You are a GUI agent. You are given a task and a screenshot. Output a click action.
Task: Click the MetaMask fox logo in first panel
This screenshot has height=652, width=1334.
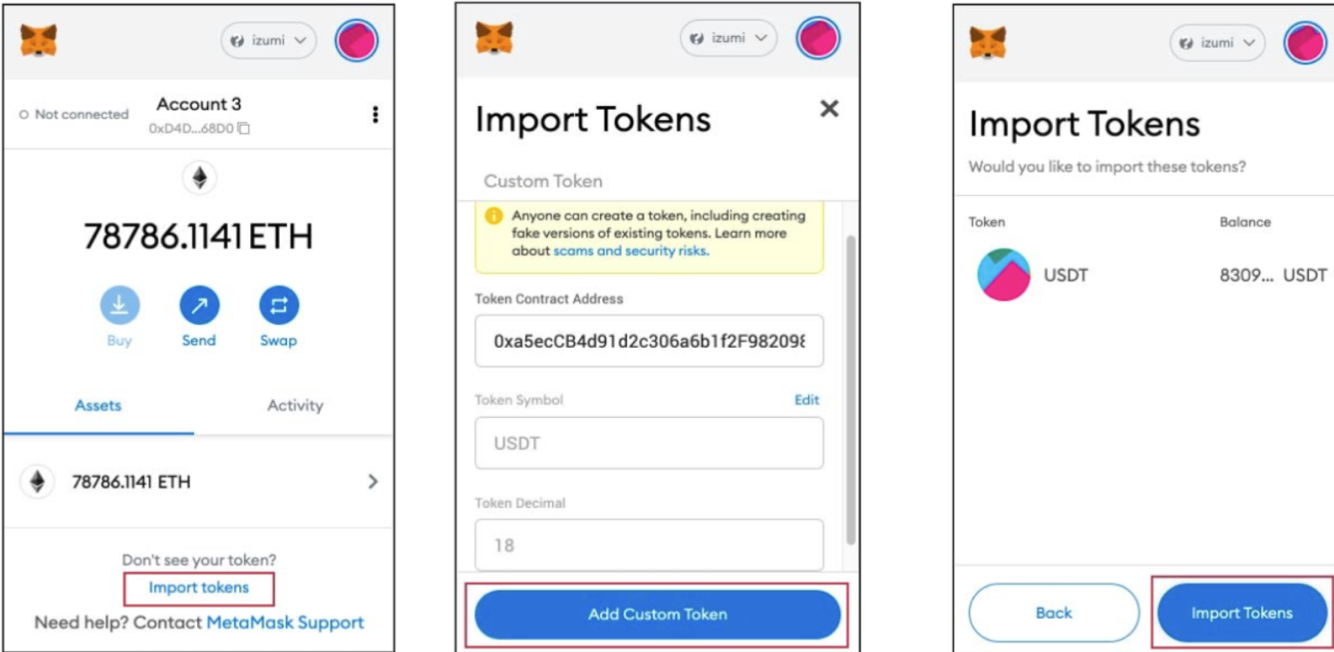tap(39, 41)
